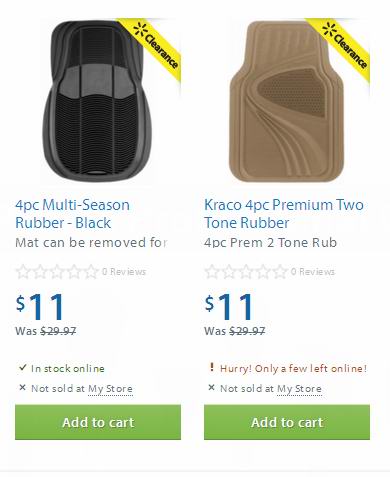The height and width of the screenshot is (477, 390).
Task: Click the X icon beside the black mat's Not sold
Action: click(x=22, y=387)
